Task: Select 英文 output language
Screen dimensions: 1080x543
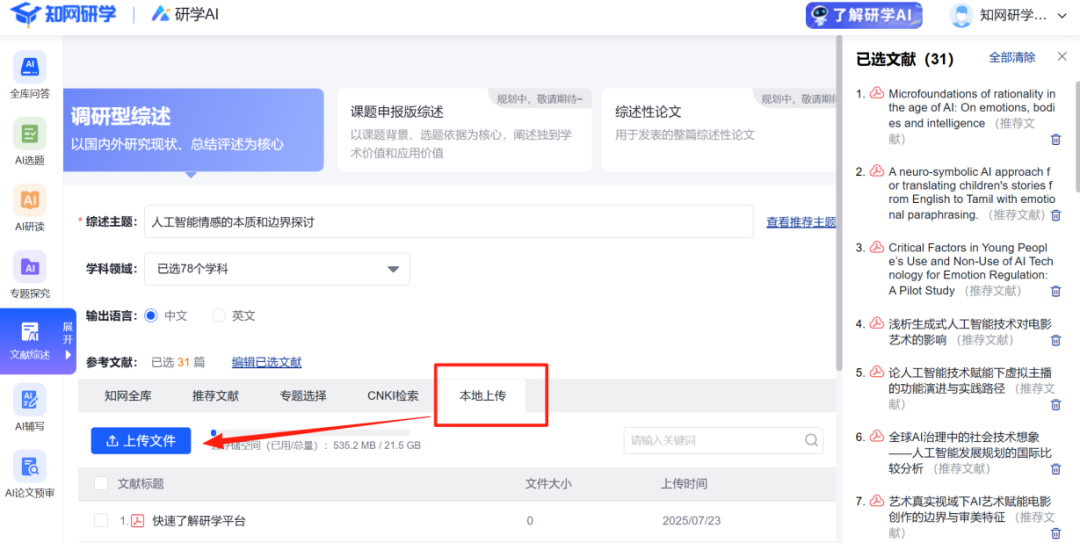Action: click(219, 316)
